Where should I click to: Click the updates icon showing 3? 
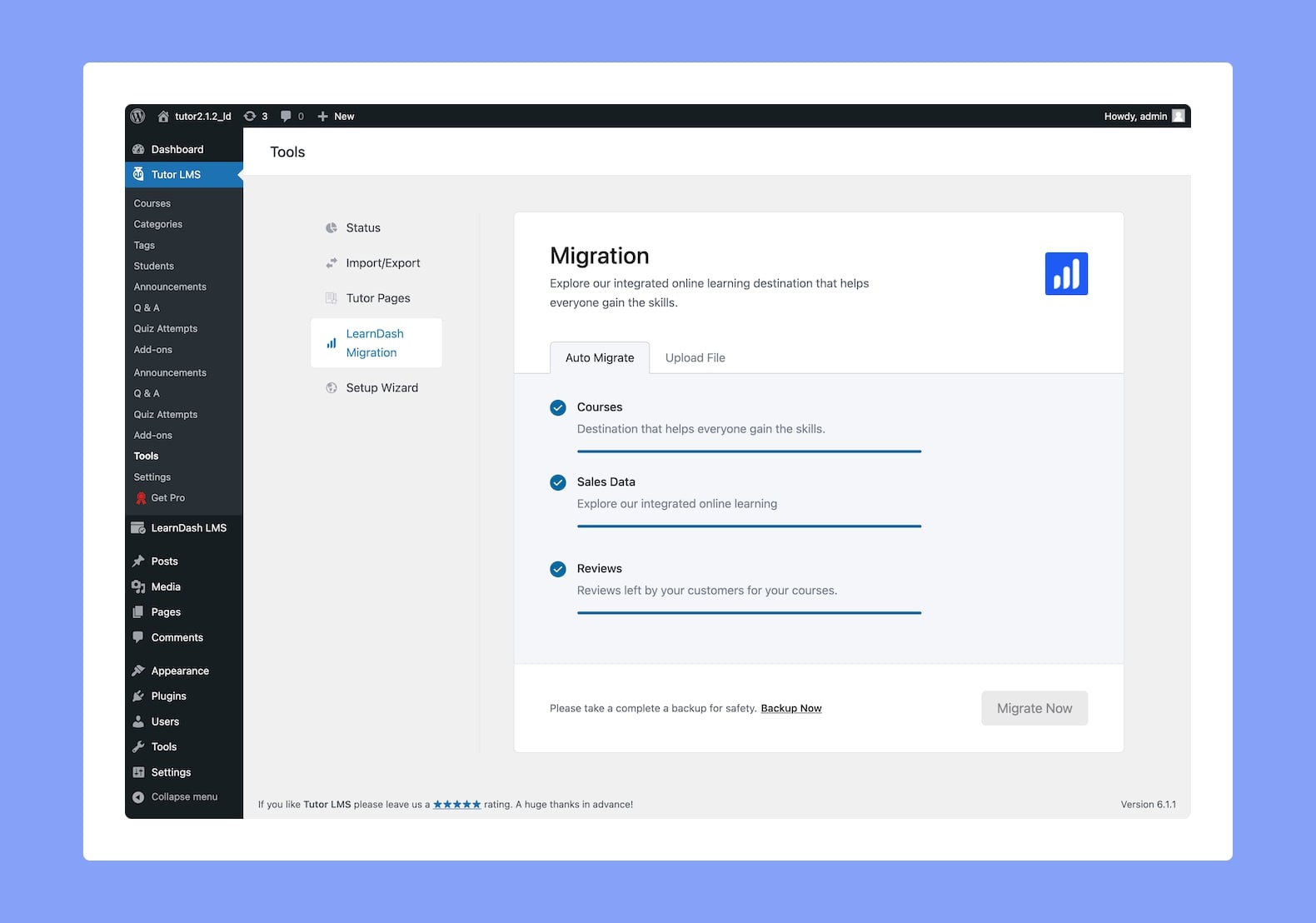[250, 117]
